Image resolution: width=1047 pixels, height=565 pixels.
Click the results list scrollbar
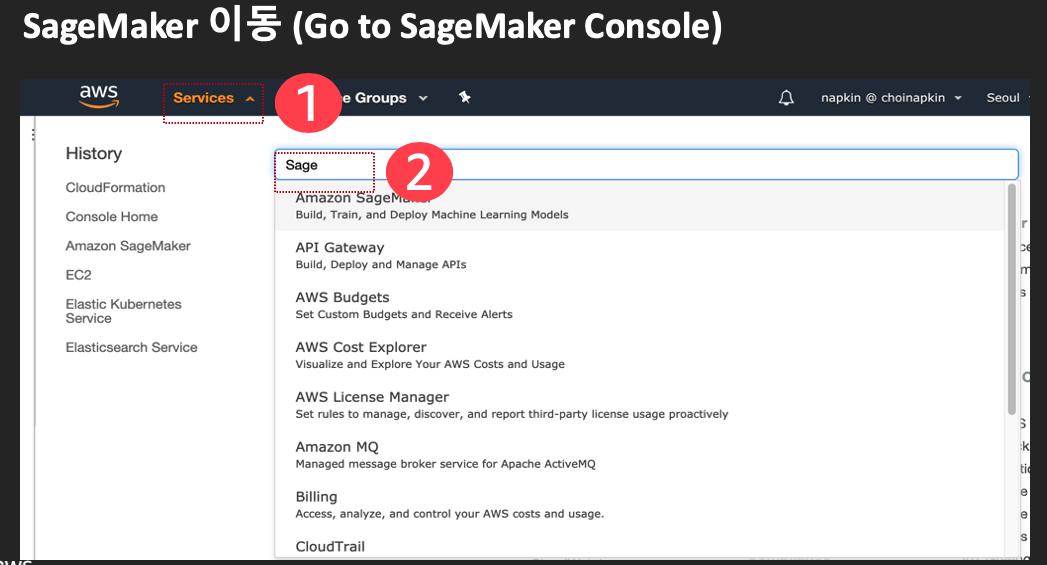tap(1012, 299)
